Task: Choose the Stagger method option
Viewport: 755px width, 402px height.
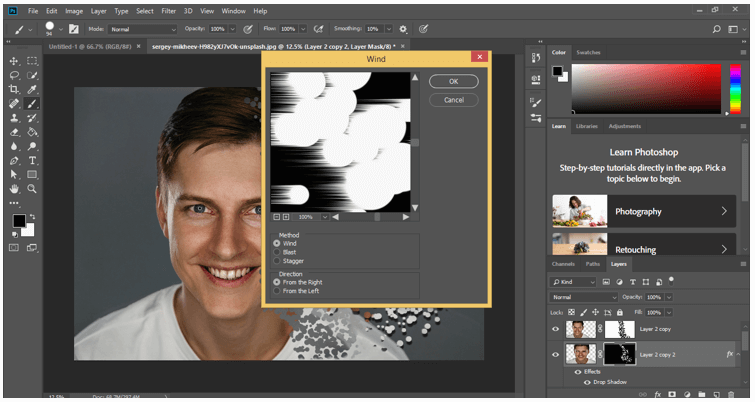Action: point(278,261)
